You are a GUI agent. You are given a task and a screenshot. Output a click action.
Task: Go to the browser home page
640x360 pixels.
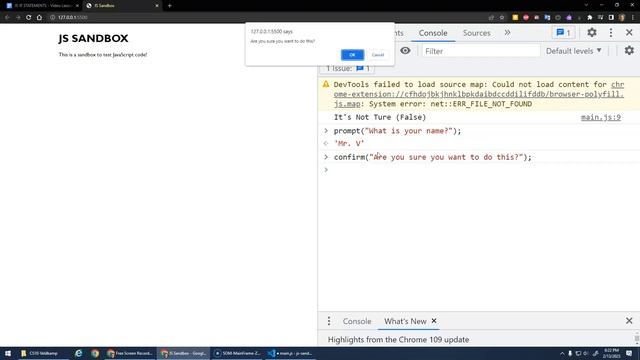[39, 18]
